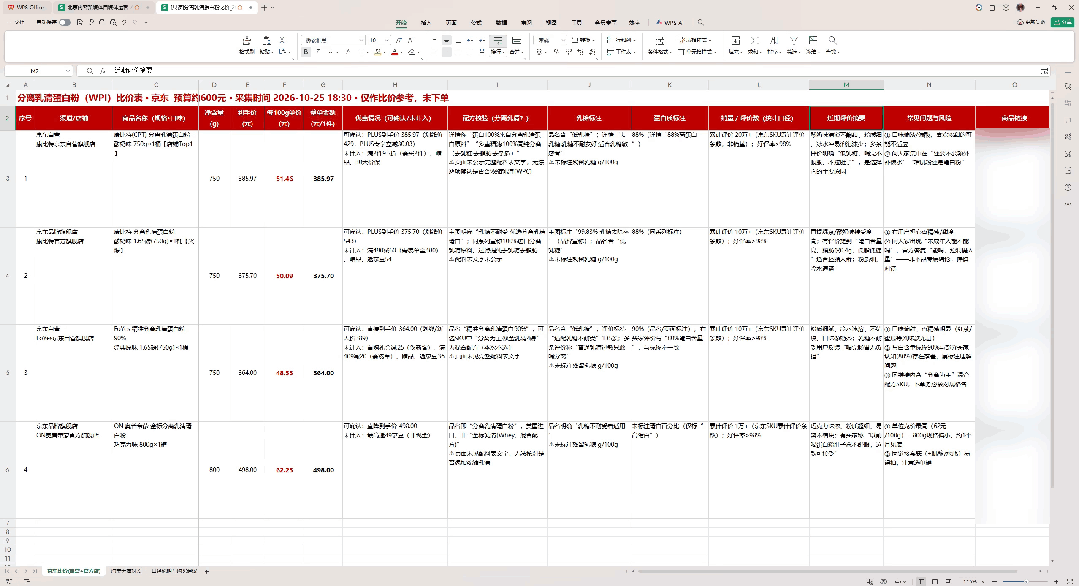Click the price cell 385.97 in row 1
The image size is (1080, 587).
[x=247, y=178]
